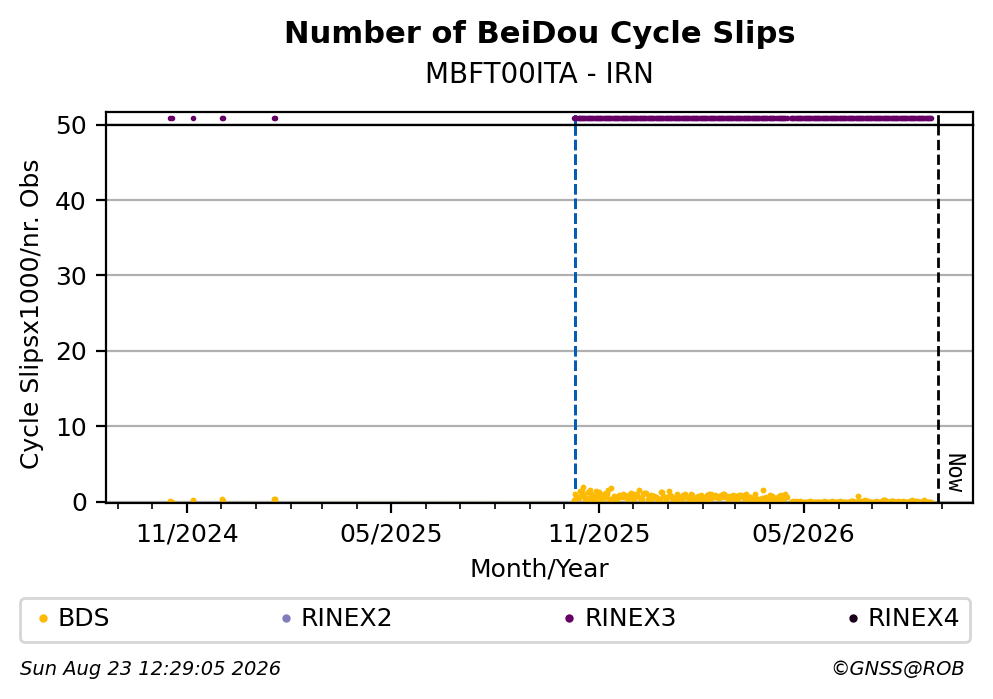Click the BDS yellow legend marker
This screenshot has height=699, width=993.
[43, 619]
